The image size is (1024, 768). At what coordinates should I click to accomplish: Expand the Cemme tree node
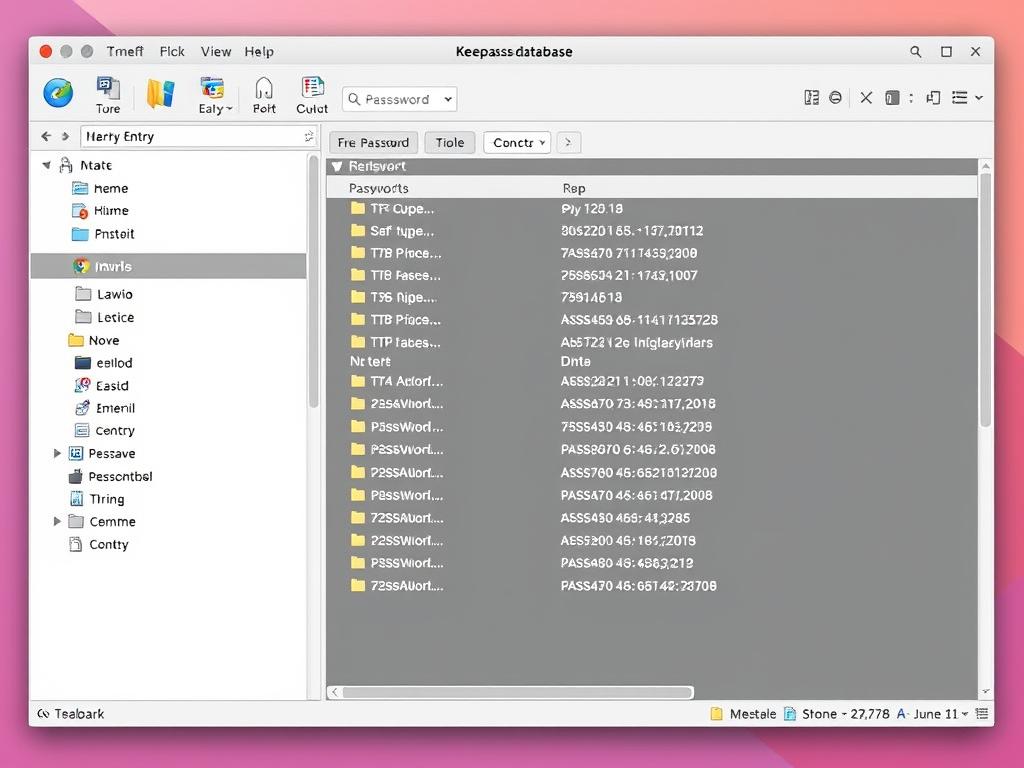click(57, 521)
